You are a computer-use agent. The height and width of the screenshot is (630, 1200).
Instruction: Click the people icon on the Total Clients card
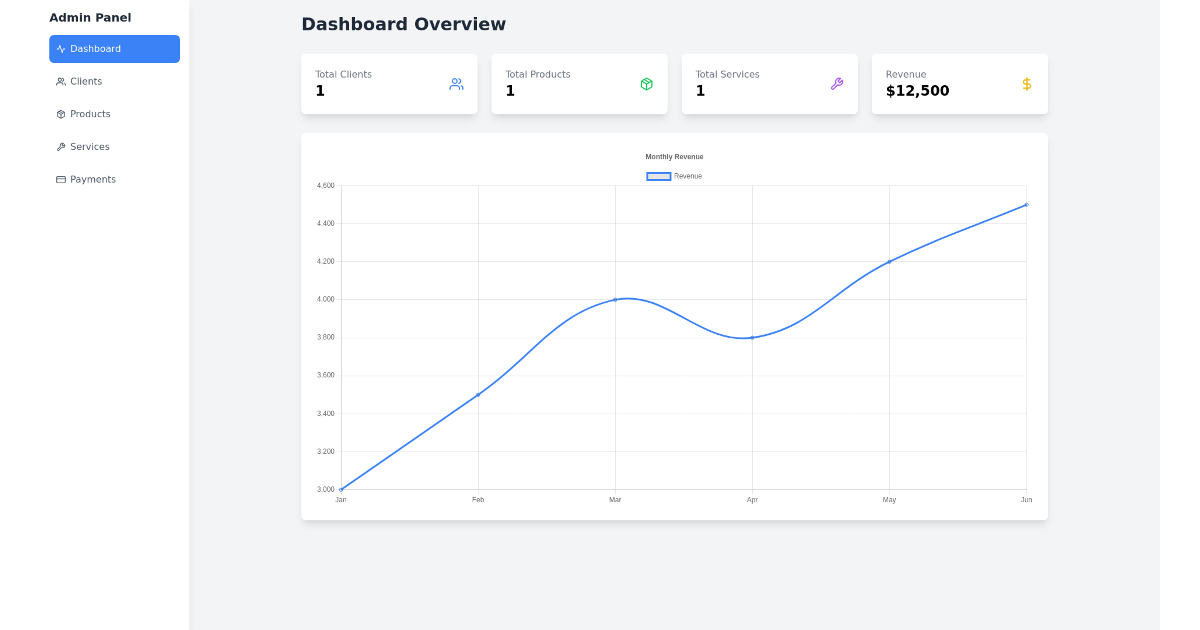[x=456, y=84]
